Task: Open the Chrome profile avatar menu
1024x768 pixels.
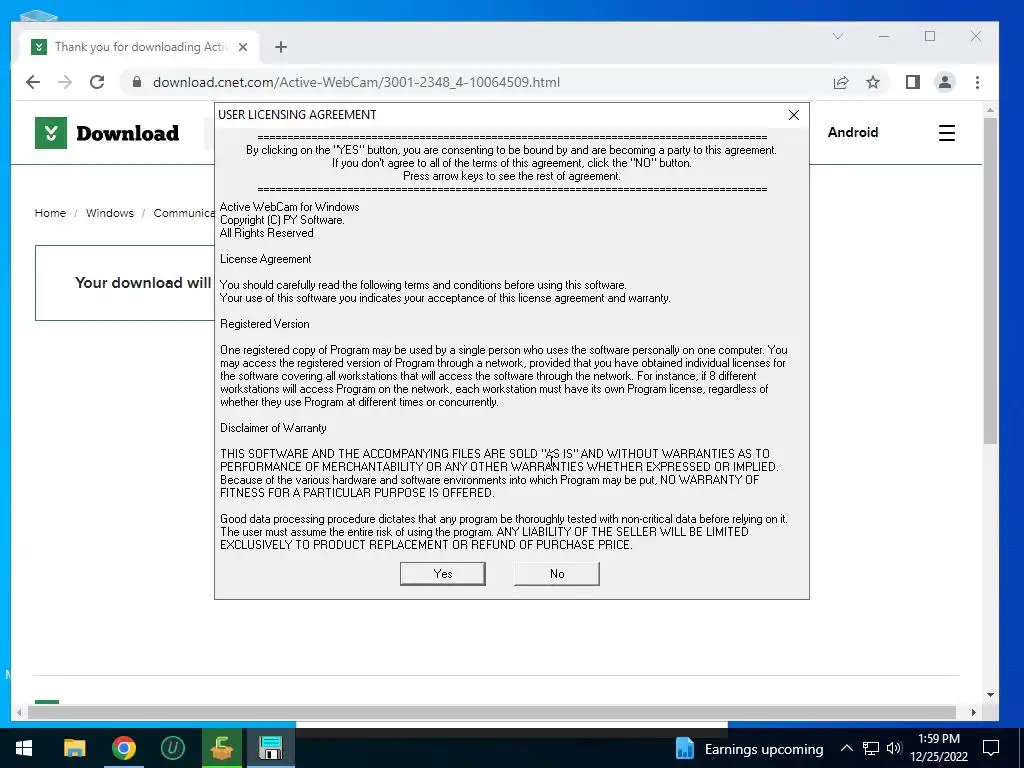Action: pyautogui.click(x=944, y=82)
